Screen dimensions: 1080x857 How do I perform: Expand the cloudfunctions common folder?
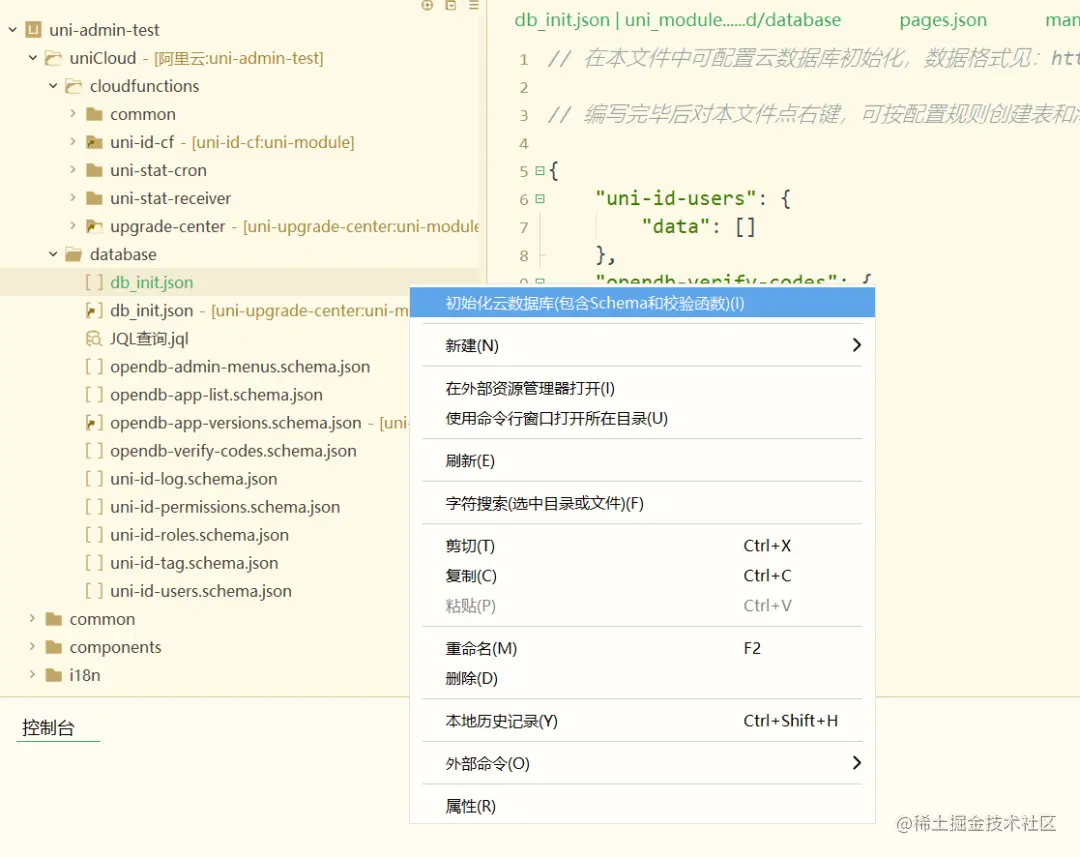[73, 114]
